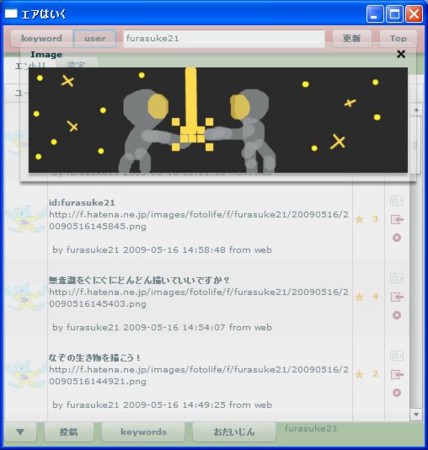Click title なぞの生き物を描こう！
The image size is (428, 450).
[x=95, y=358]
